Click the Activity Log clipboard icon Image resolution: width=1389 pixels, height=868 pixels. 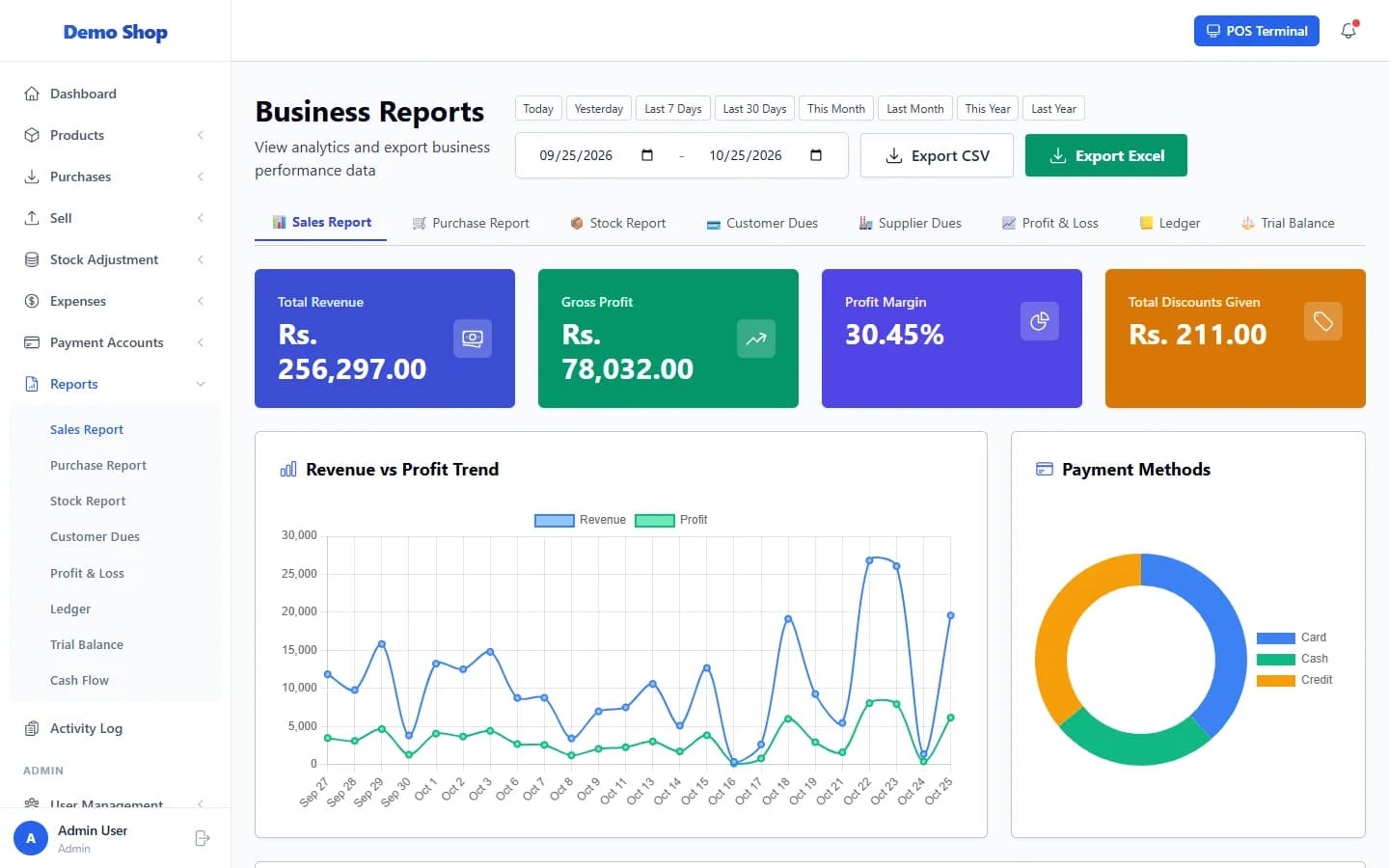pyautogui.click(x=32, y=728)
